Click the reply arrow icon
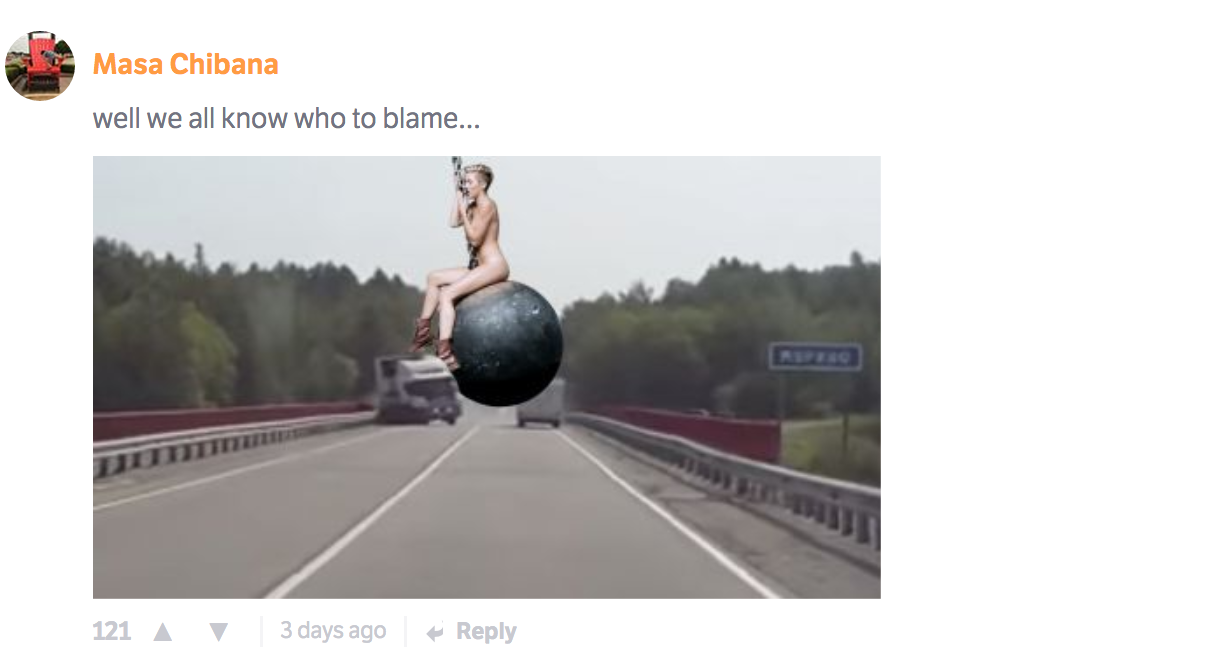This screenshot has width=1231, height=667. 435,633
